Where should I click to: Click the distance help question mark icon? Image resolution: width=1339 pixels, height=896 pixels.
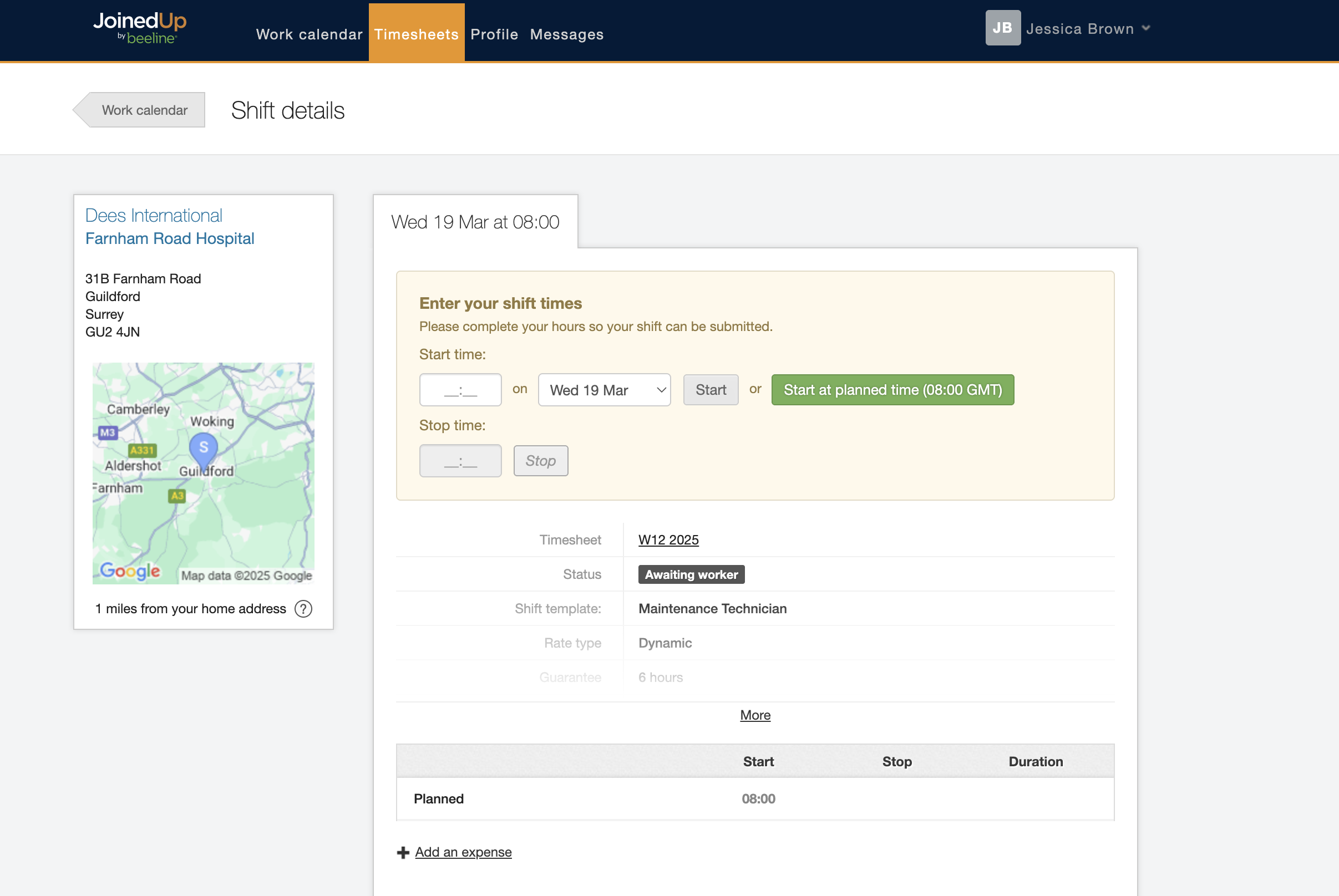(x=303, y=609)
